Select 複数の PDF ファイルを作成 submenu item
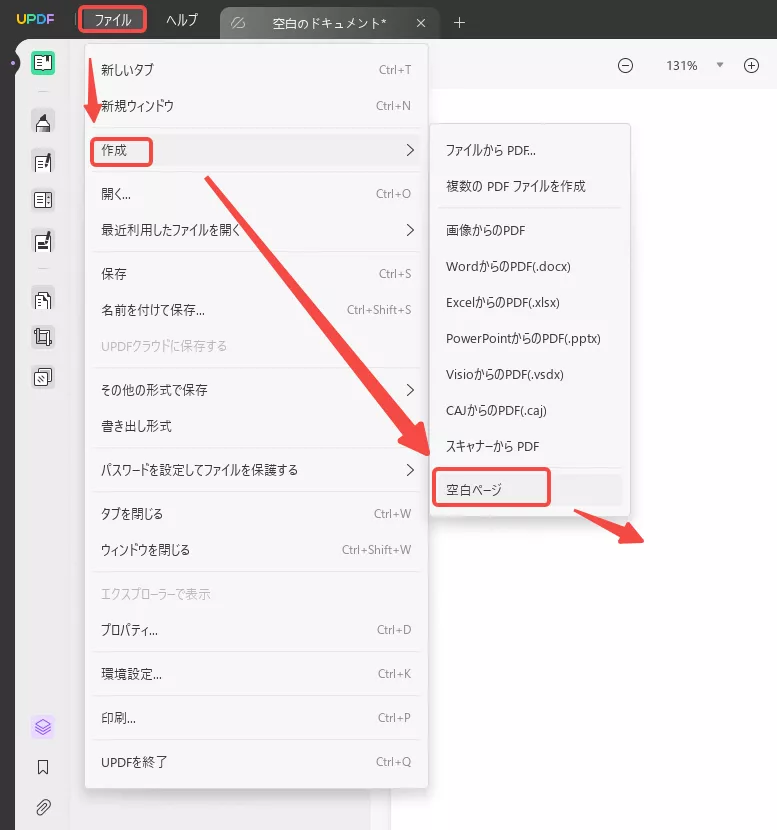 [x=530, y=186]
